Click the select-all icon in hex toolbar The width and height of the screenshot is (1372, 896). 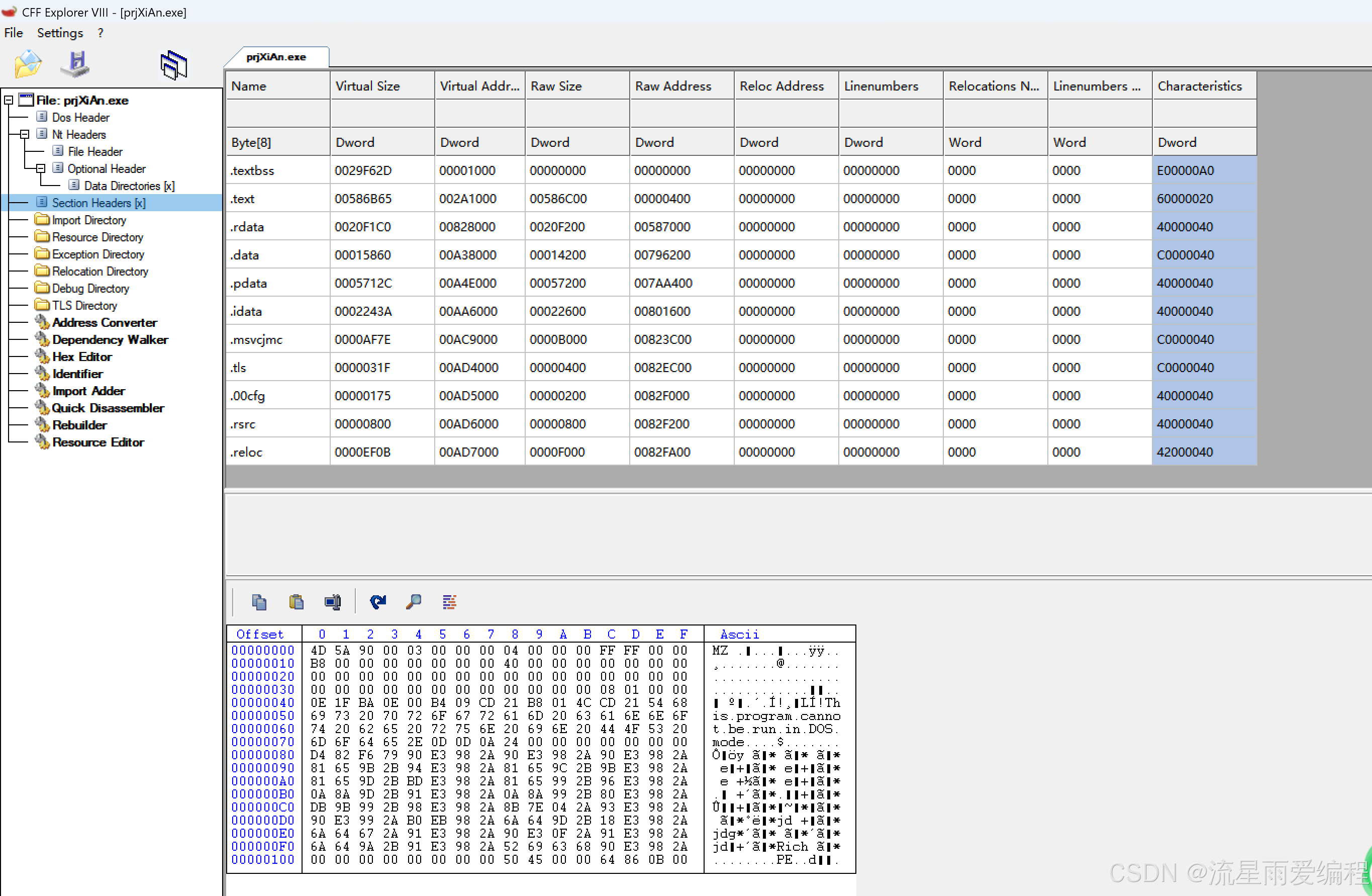pos(333,602)
